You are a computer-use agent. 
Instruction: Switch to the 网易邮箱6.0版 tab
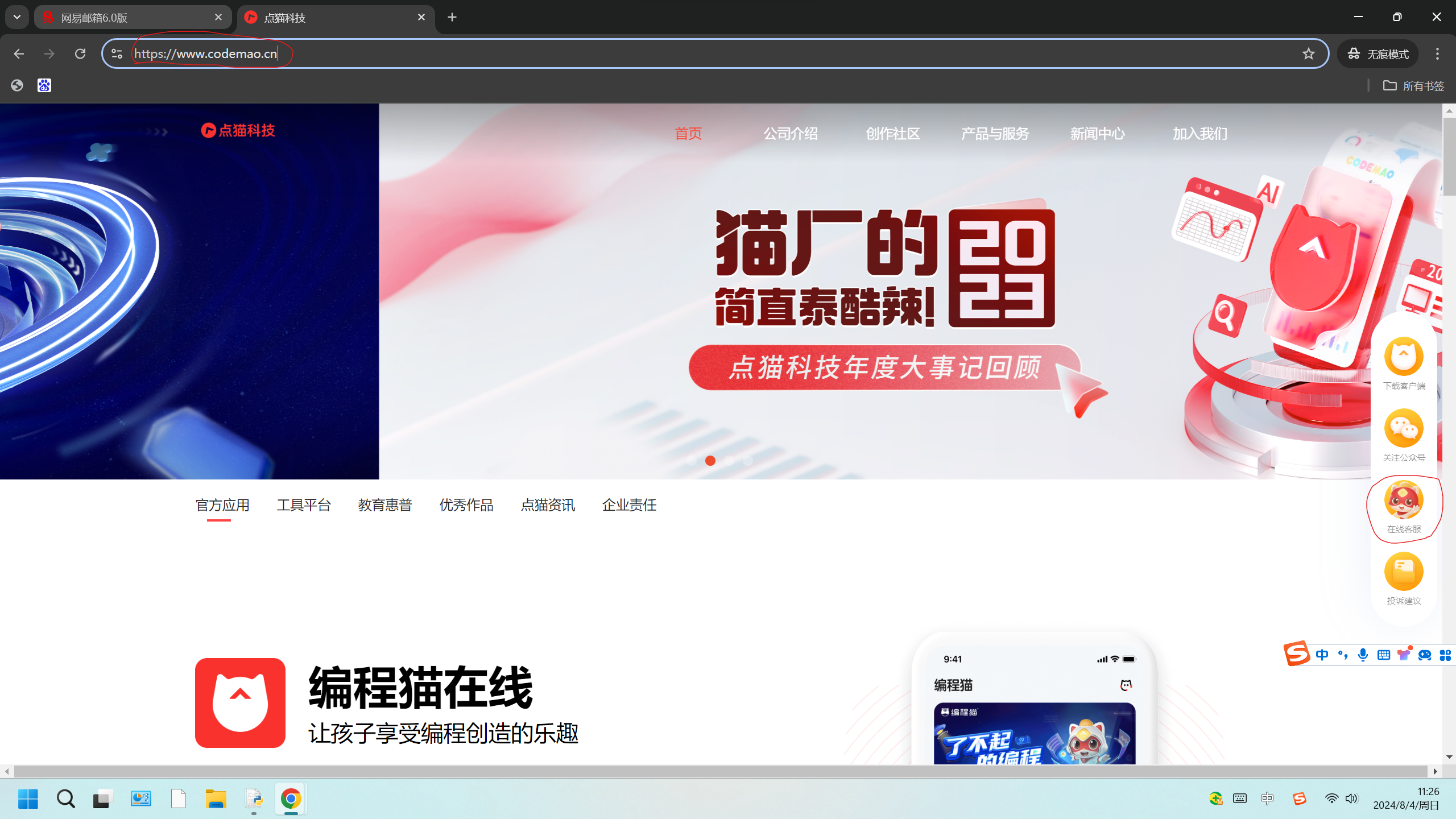(x=133, y=18)
